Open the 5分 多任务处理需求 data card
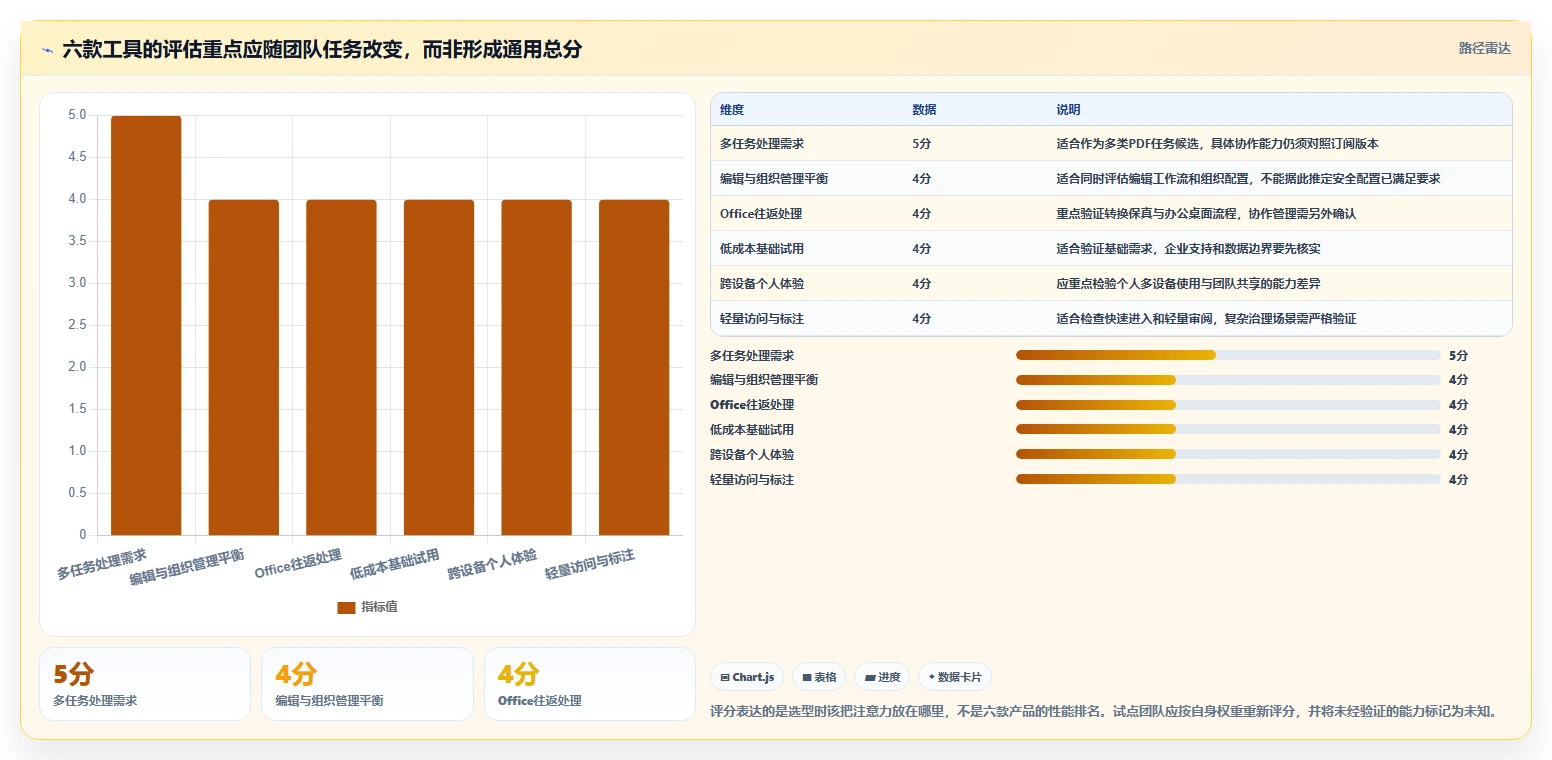This screenshot has width=1552, height=760. pyautogui.click(x=145, y=684)
